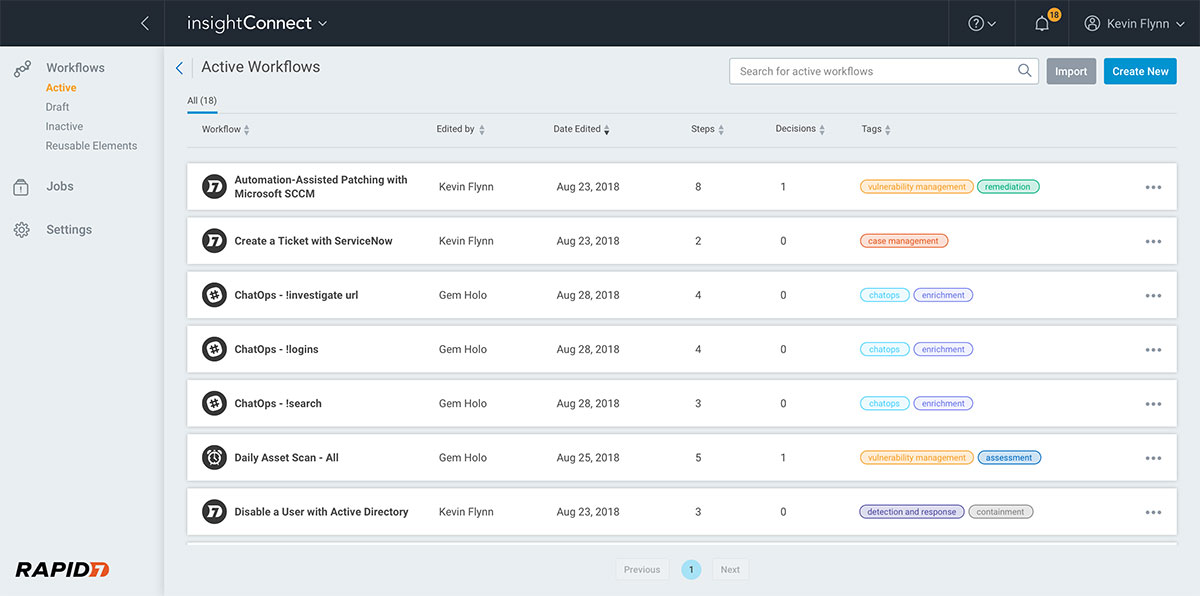1200x596 pixels.
Task: Click the search magnifier icon
Action: click(1024, 71)
